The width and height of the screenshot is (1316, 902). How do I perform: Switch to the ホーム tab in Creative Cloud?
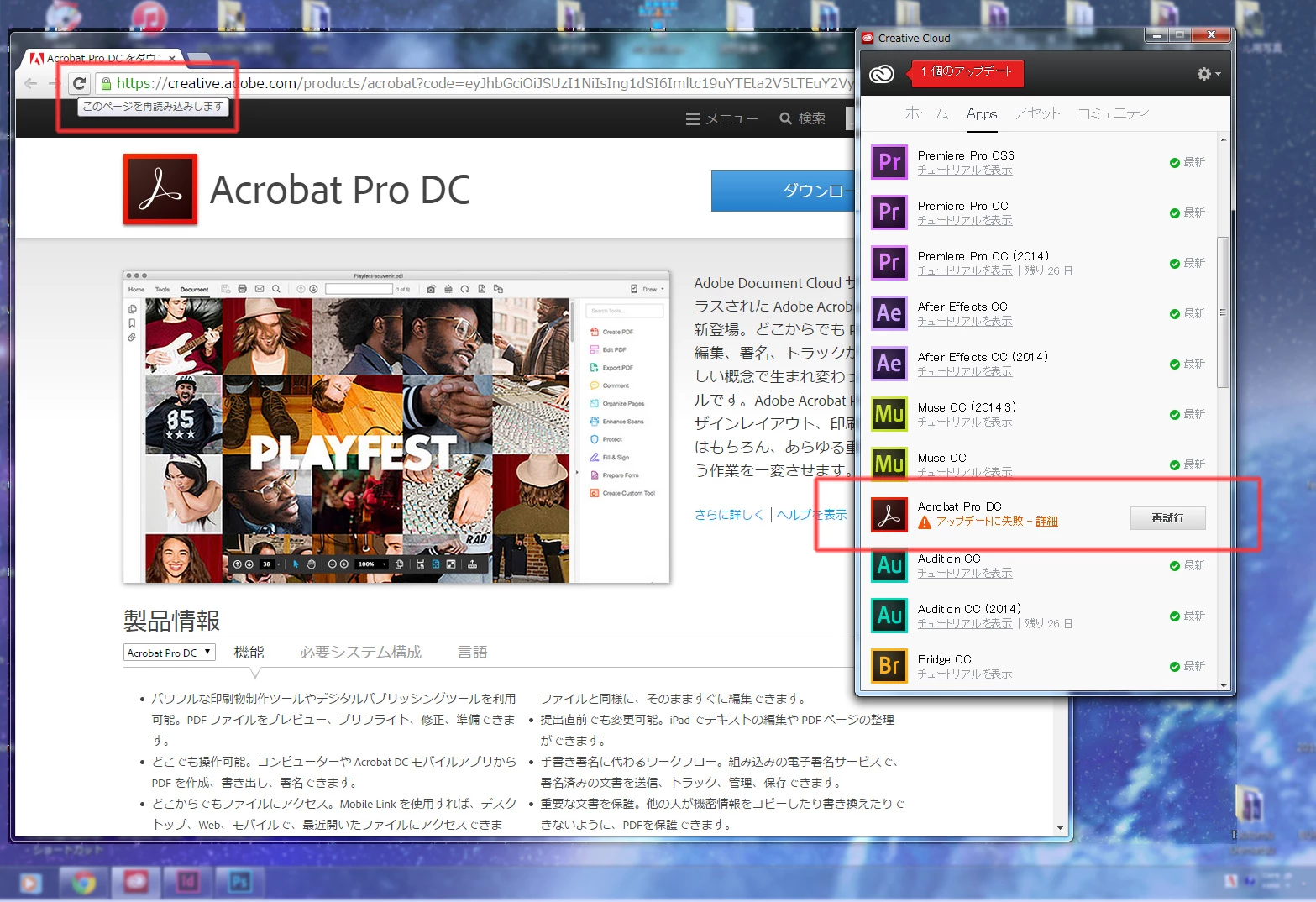(926, 113)
